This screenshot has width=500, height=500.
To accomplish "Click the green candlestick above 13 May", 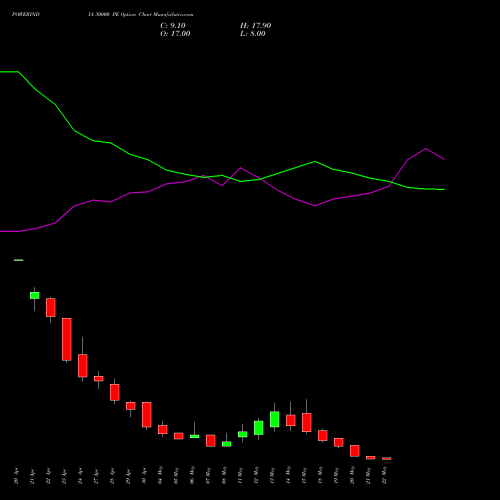I will coord(275,419).
